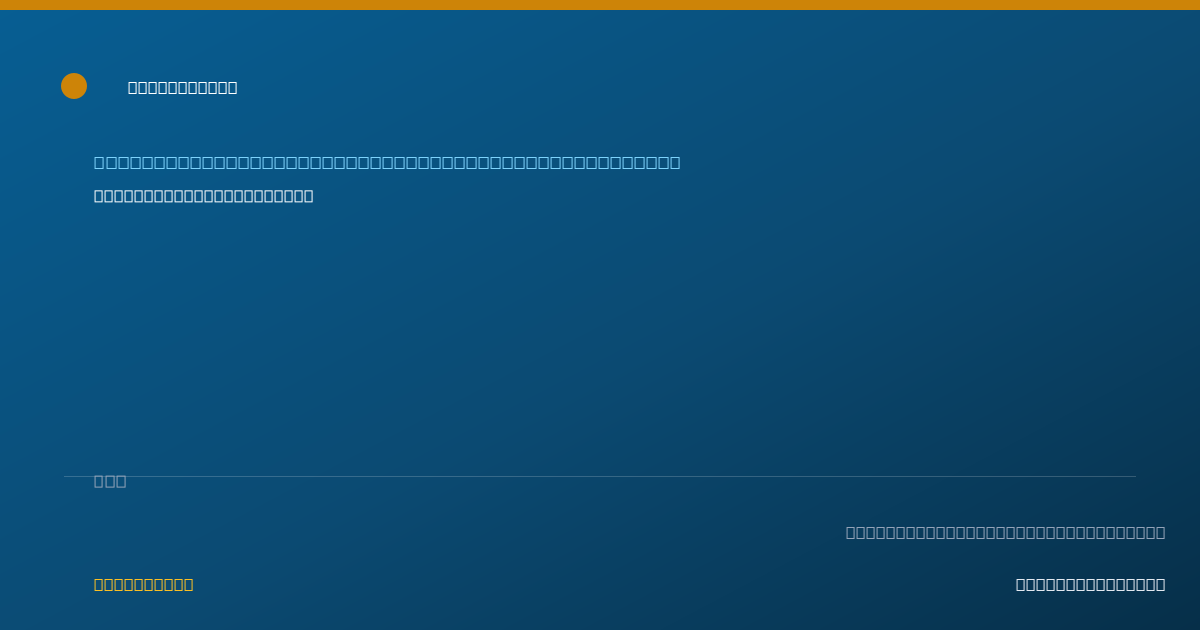Open the yellow footer link text
The image size is (1200, 630).
click(x=144, y=585)
